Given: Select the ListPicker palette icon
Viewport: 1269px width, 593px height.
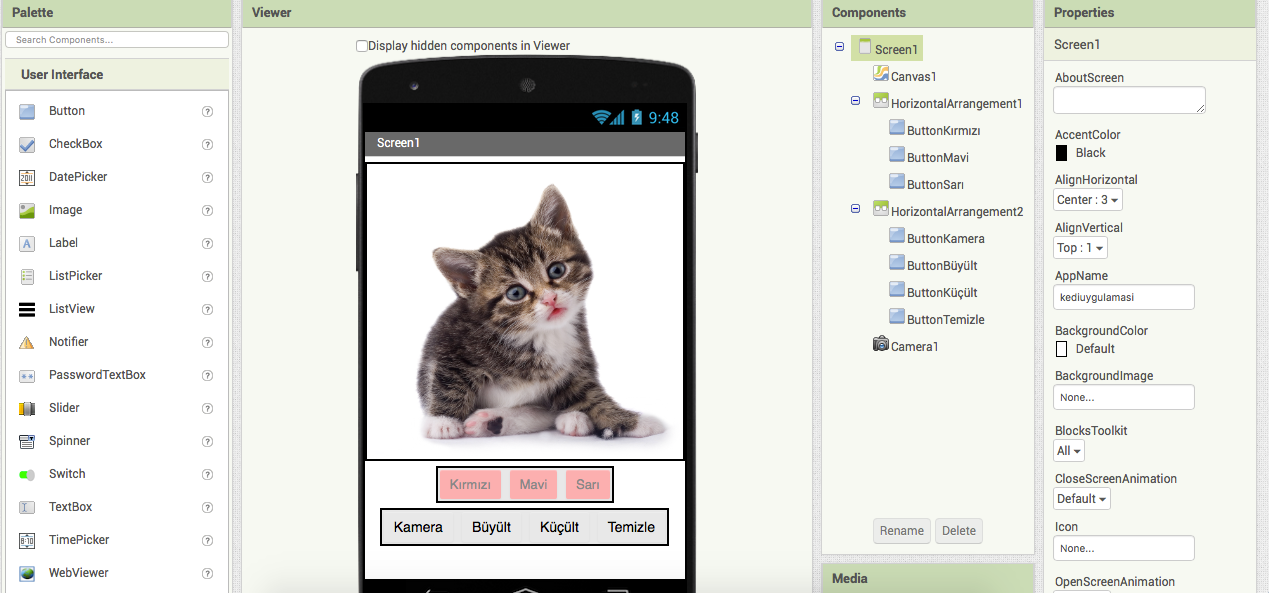Looking at the screenshot, I should coord(27,277).
